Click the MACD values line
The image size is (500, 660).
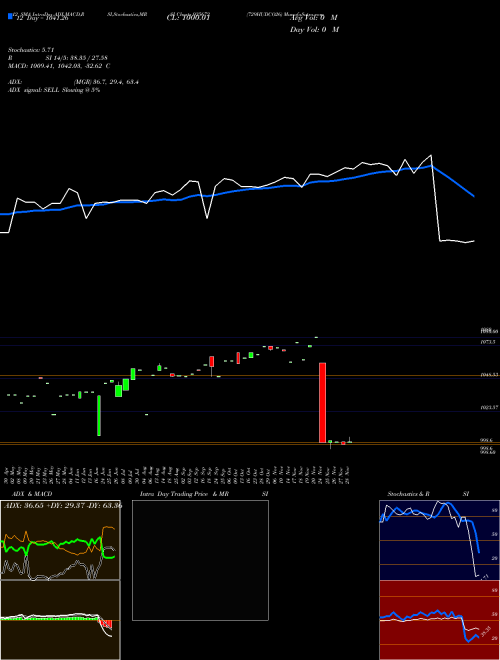click(59, 66)
